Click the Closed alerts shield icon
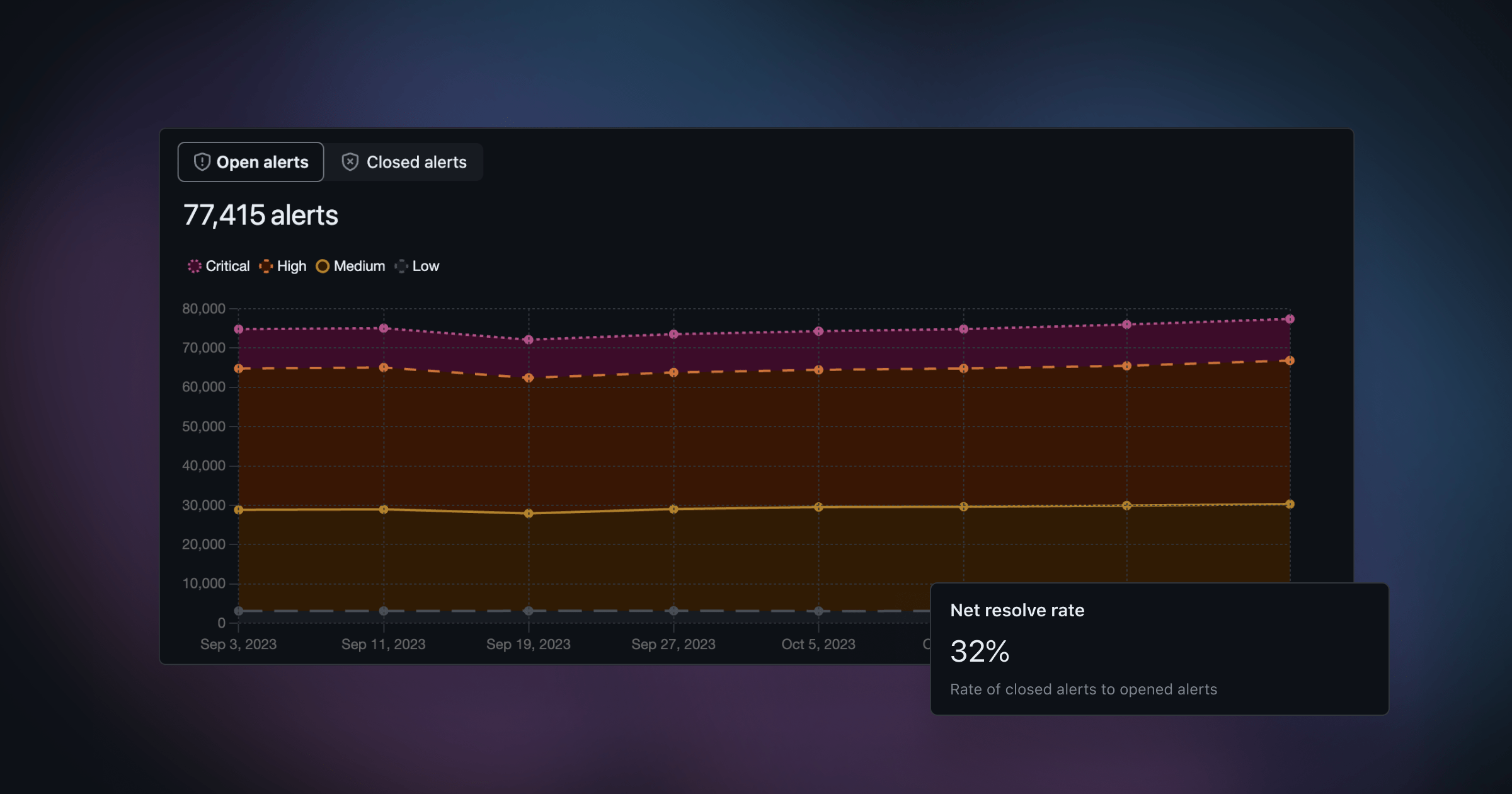This screenshot has width=1512, height=794. click(x=350, y=162)
